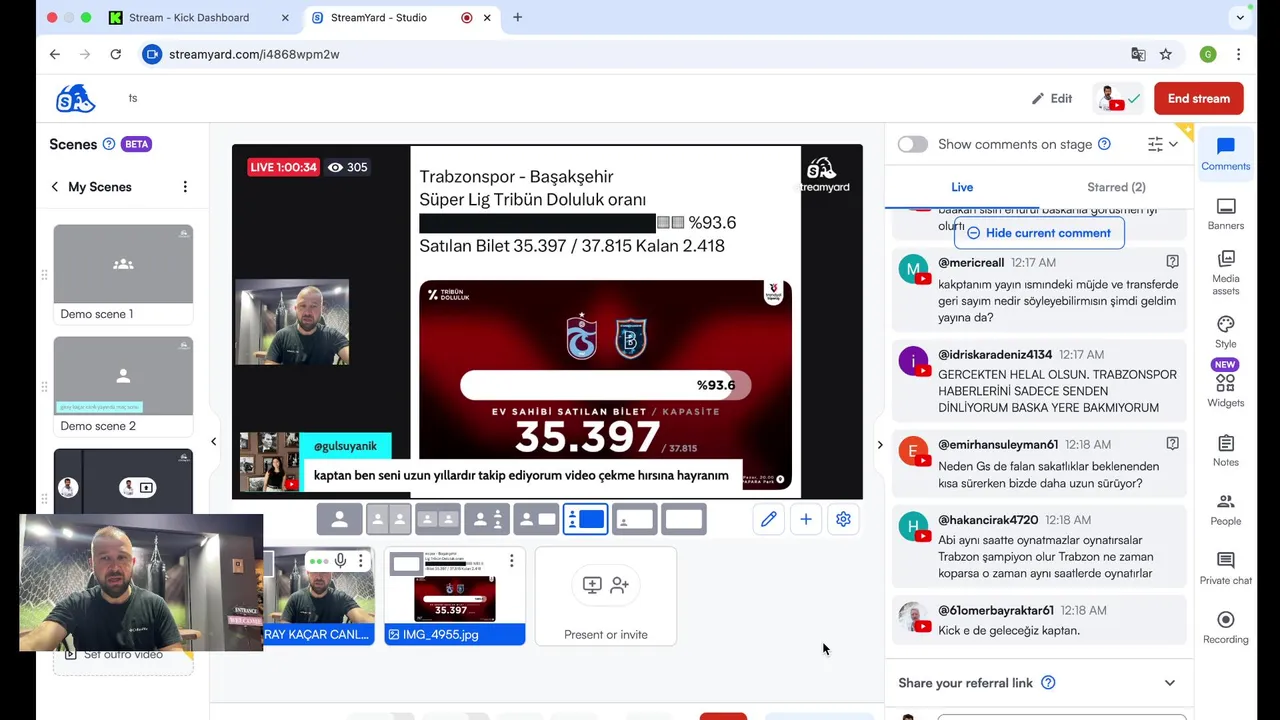Viewport: 1280px width, 720px height.
Task: Select the highlighted sidebar people with screen layout
Action: coord(585,519)
